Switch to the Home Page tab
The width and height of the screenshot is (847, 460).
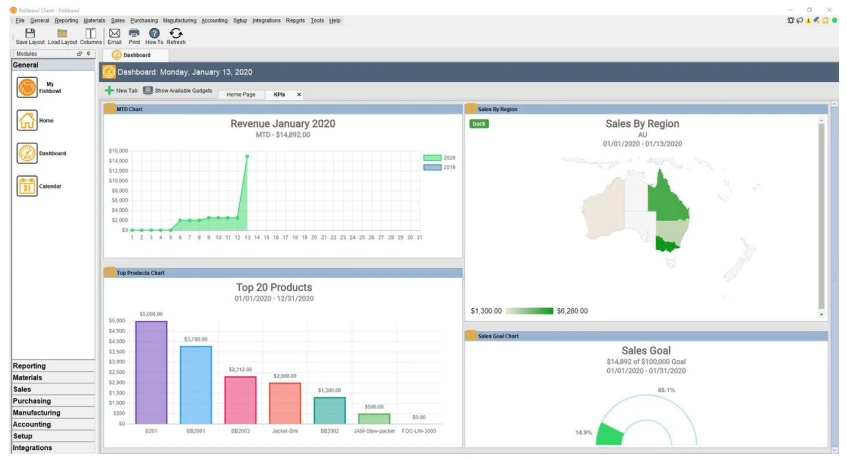(240, 94)
